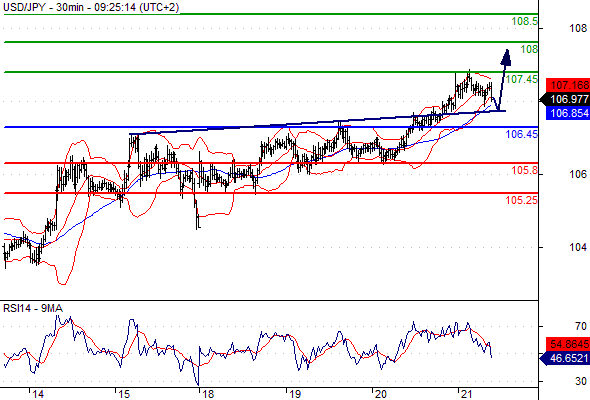Click the 104 price axis label
This screenshot has height=400, width=590.
[x=578, y=247]
